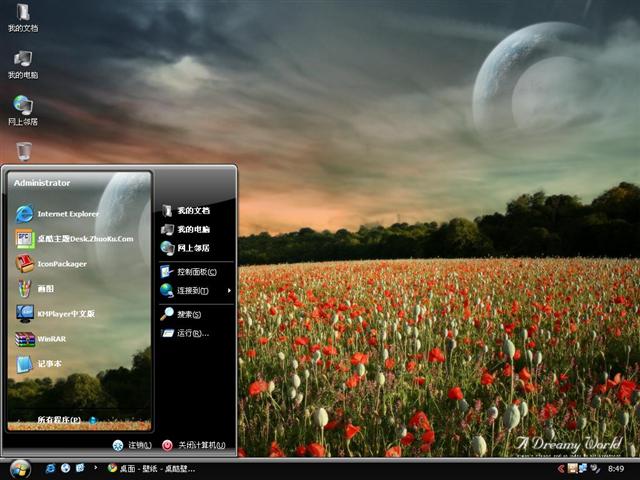Open 记事本 (Notepad)
640x480 pixels.
coord(49,364)
